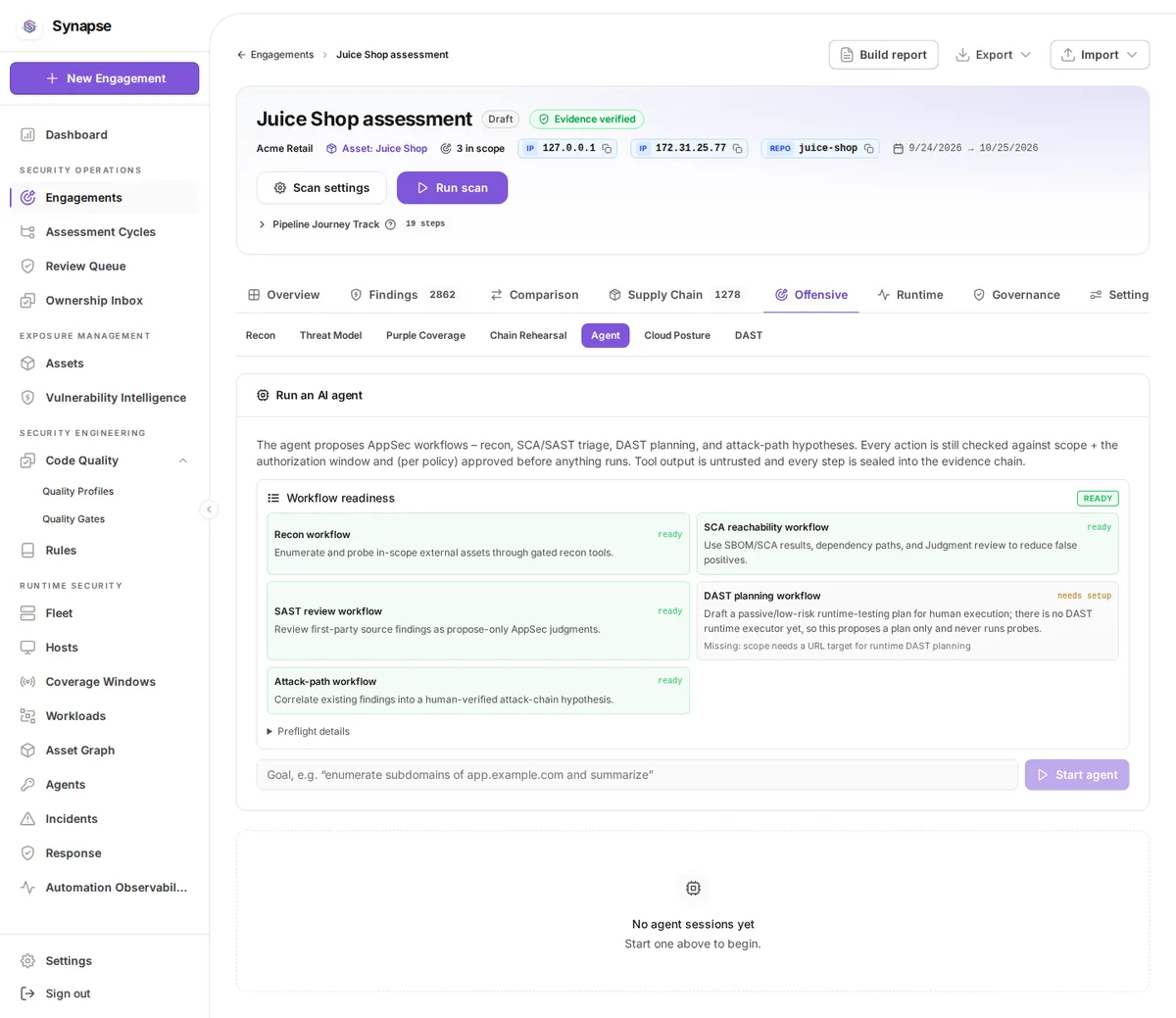
Task: Select the DAST sub-tab
Action: (x=749, y=335)
